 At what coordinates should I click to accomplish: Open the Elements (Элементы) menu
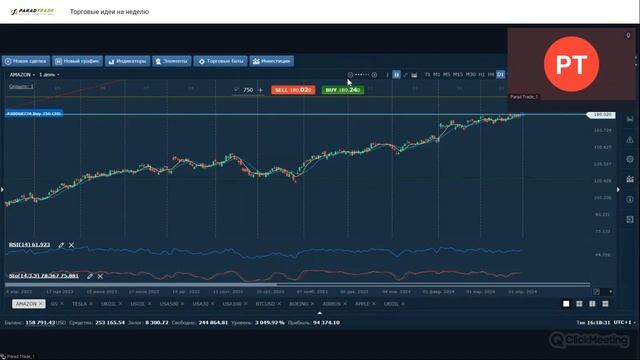171,61
